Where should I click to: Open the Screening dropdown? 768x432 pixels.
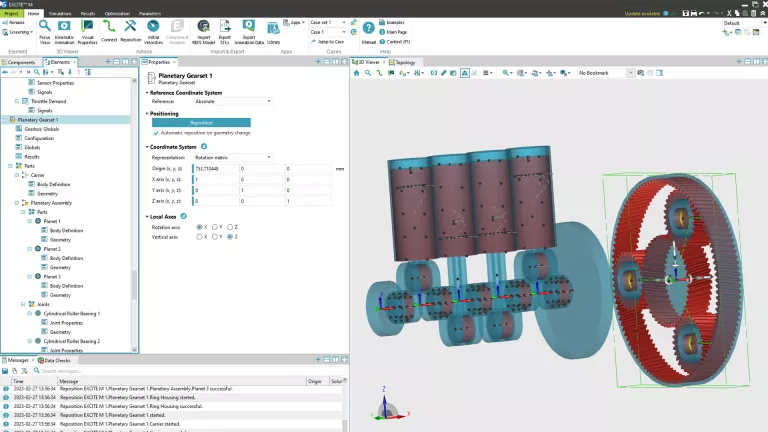pos(18,32)
